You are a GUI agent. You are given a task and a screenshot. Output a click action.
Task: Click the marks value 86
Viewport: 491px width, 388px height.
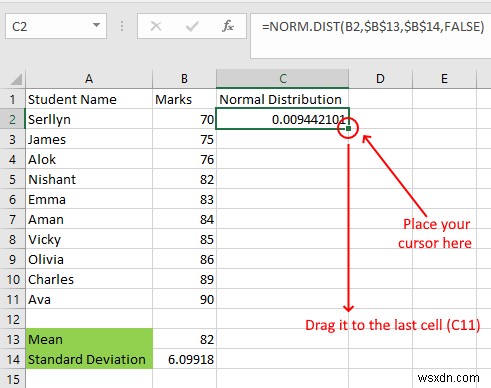tap(184, 259)
